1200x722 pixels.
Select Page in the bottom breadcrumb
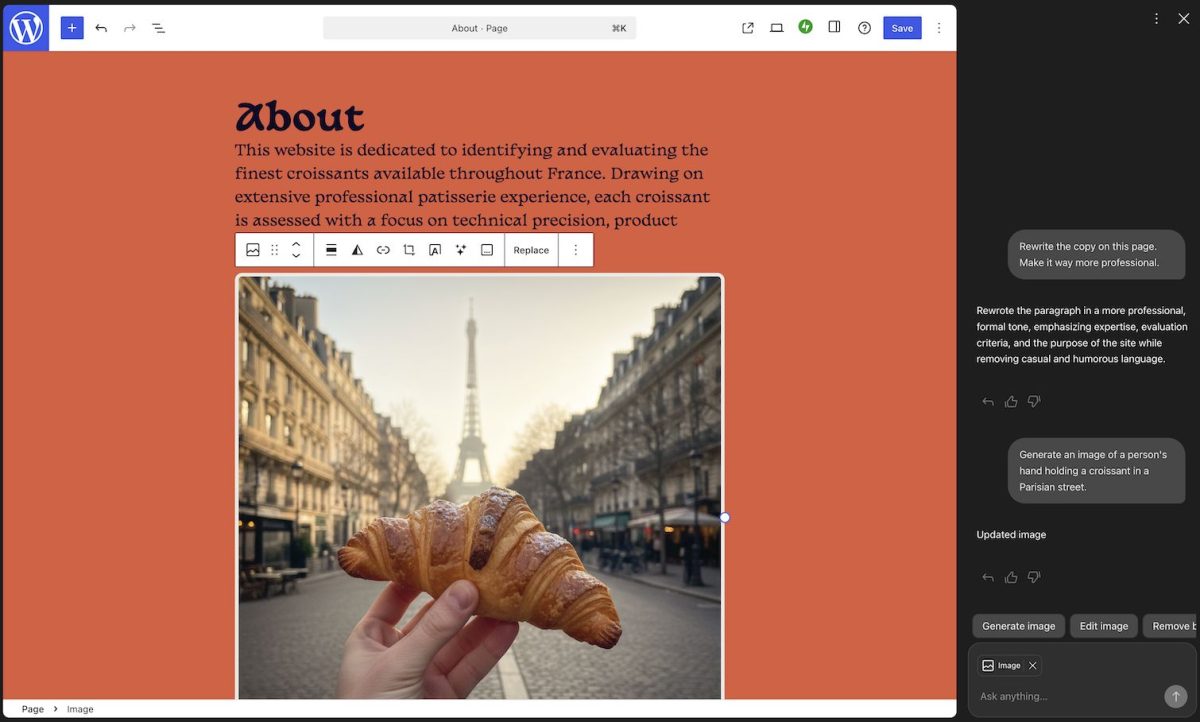(33, 709)
